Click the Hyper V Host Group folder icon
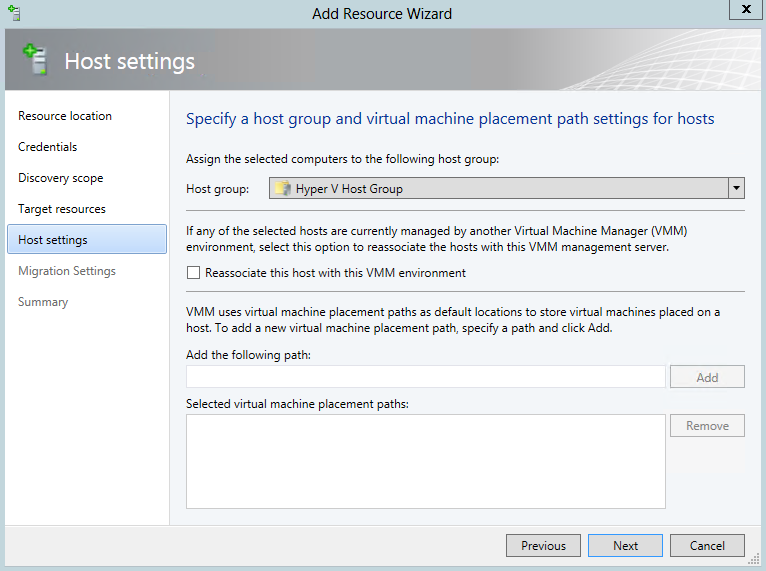Viewport: 766px width, 571px height. pyautogui.click(x=283, y=189)
